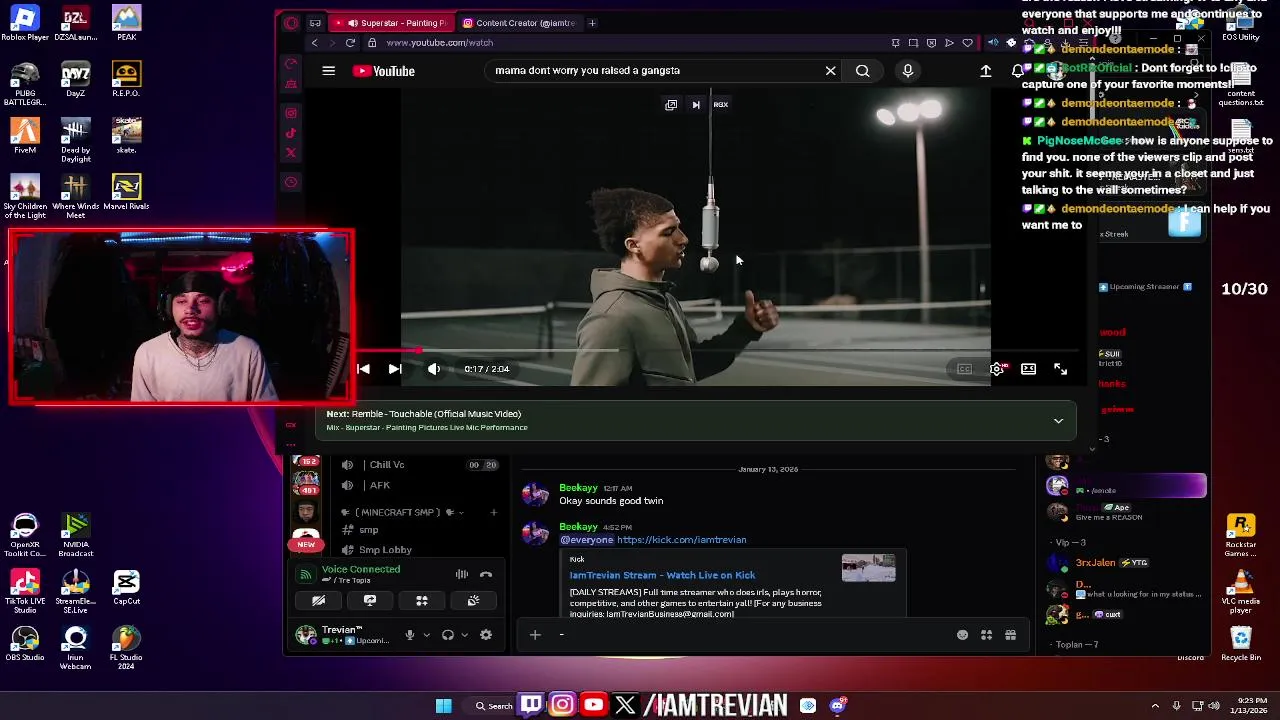Open the Discord emoji picker

point(962,635)
